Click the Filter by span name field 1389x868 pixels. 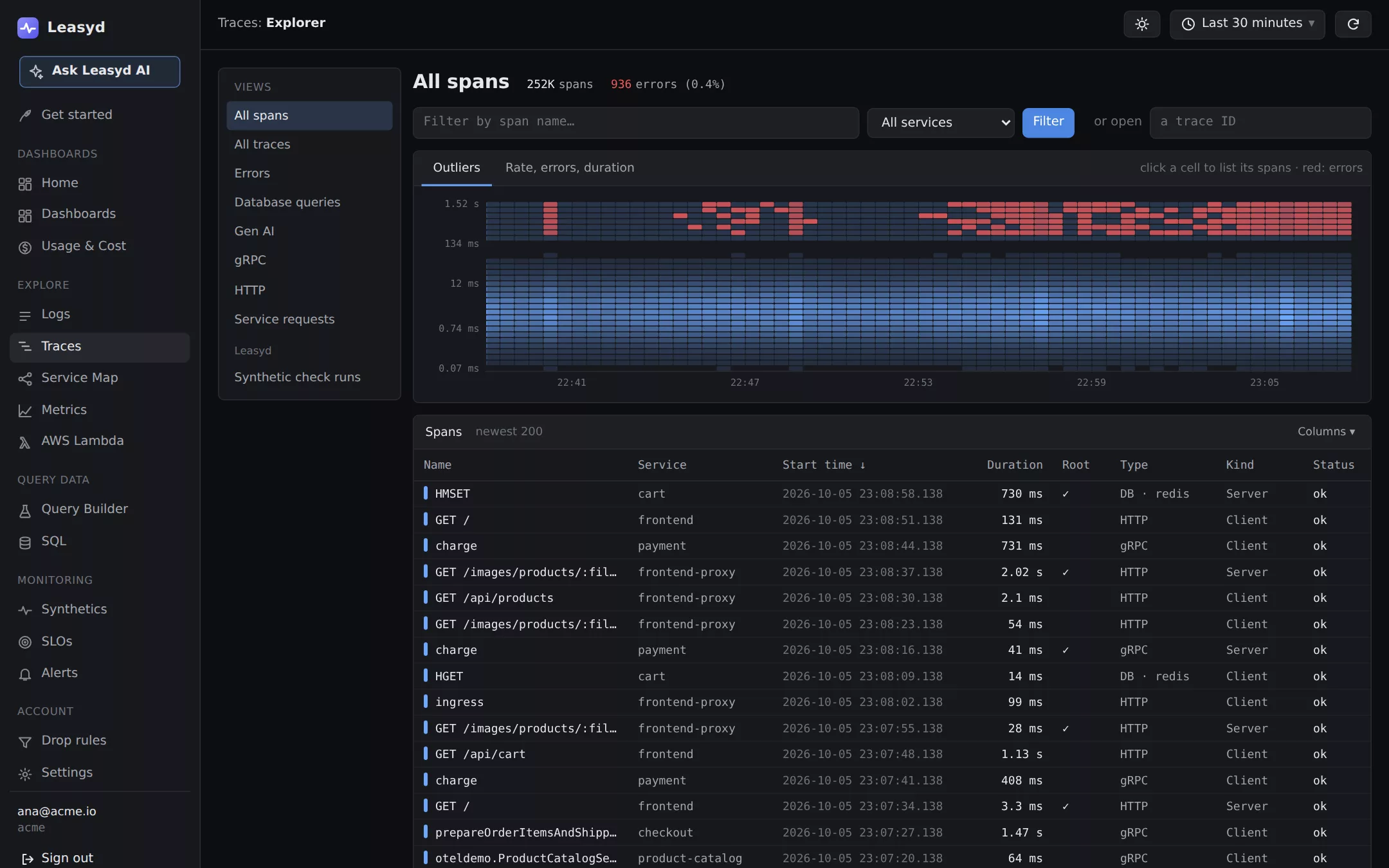coord(636,123)
